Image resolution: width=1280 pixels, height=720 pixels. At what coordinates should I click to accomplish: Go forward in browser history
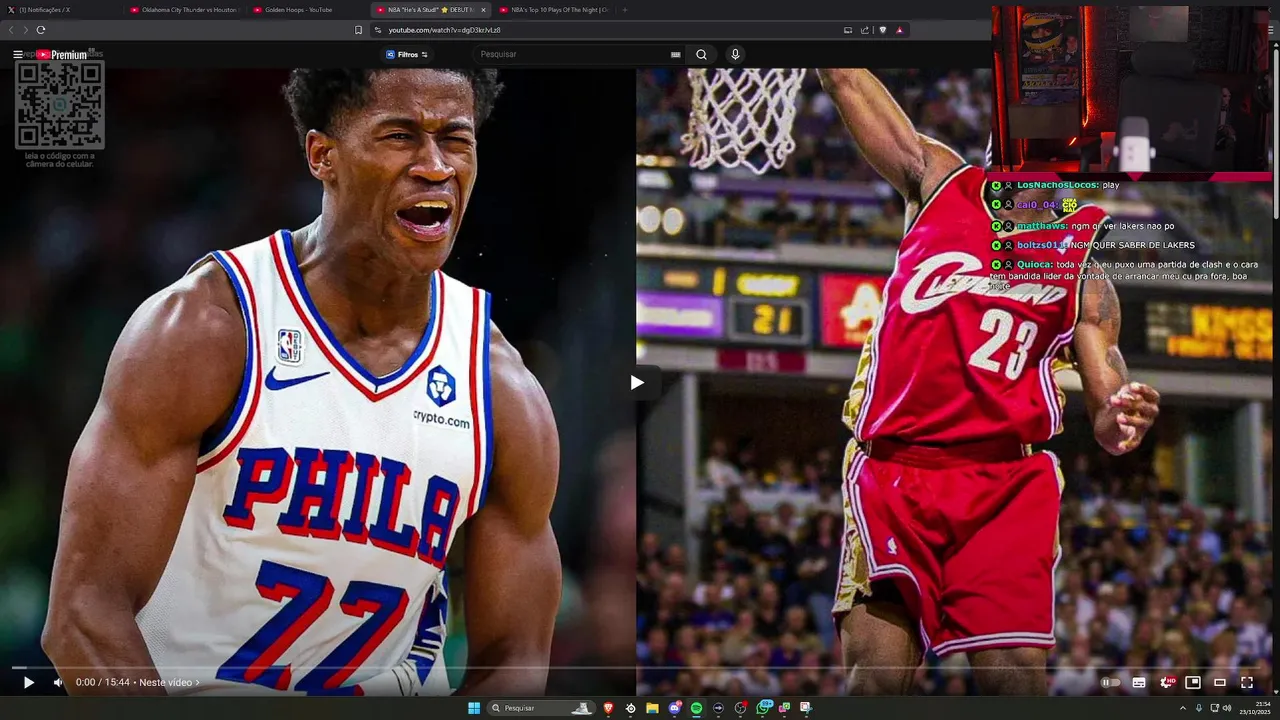click(25, 30)
